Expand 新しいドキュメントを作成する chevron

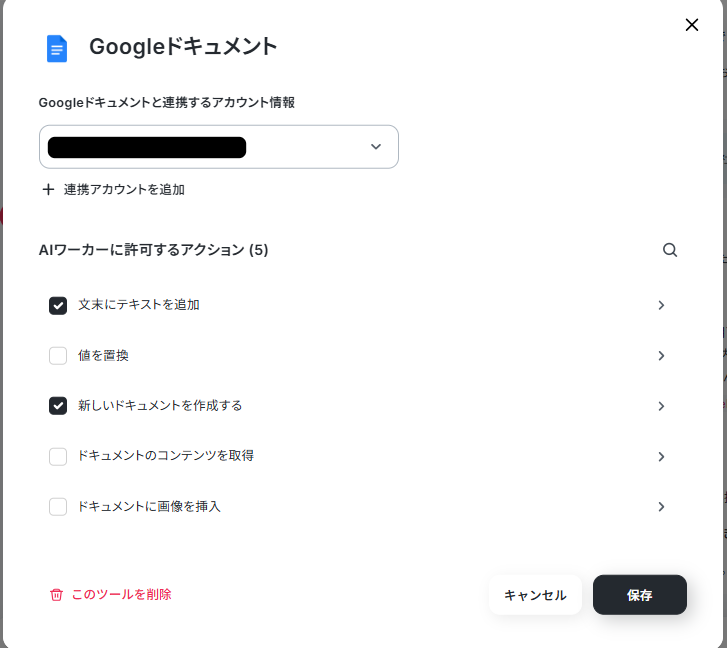click(661, 406)
